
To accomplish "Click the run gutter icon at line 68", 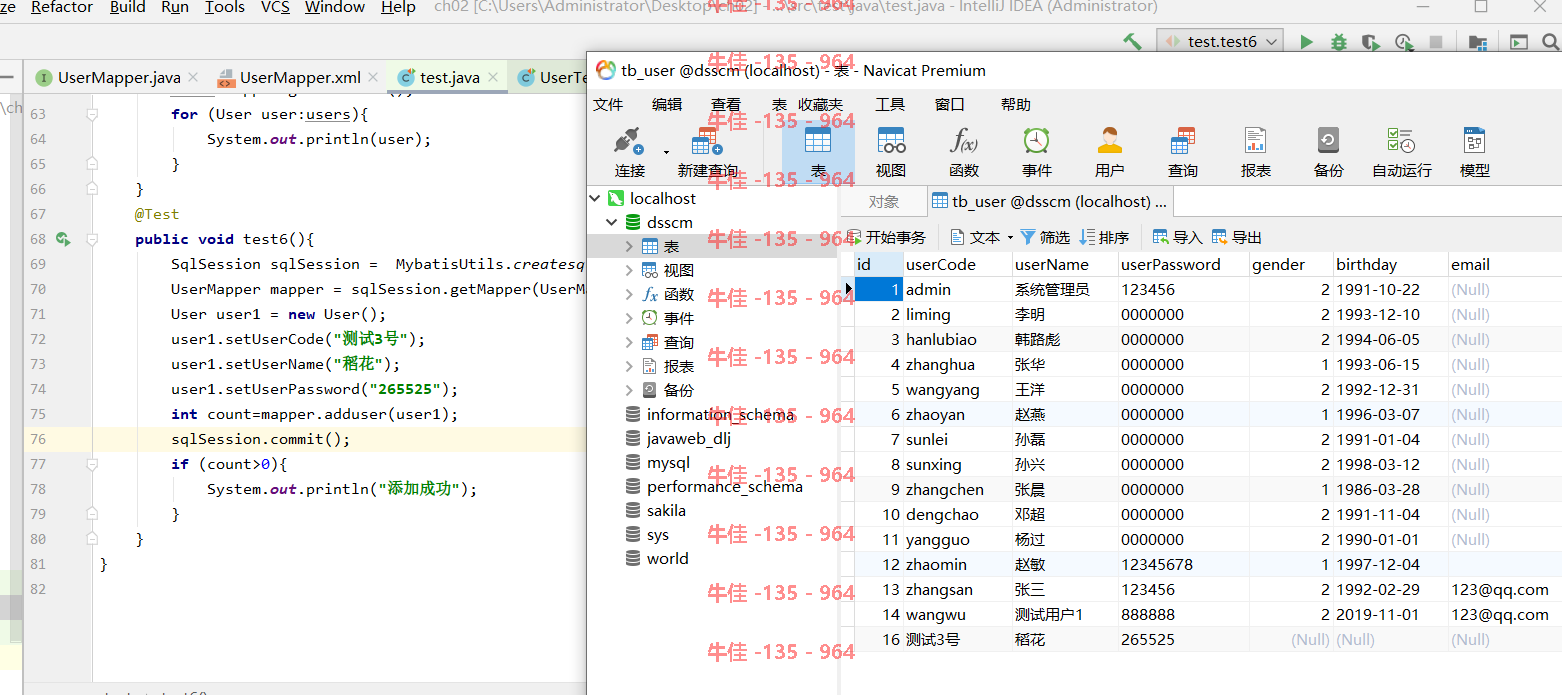I will [63, 239].
